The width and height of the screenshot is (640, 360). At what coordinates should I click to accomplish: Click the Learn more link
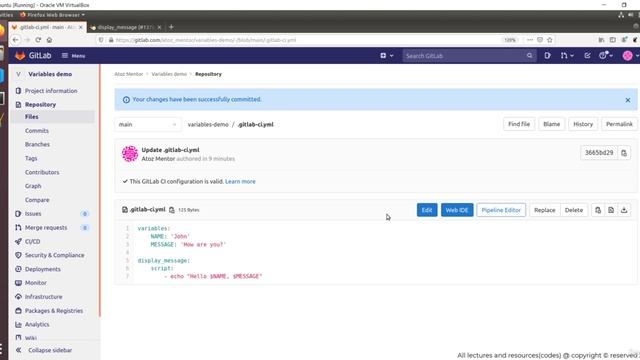tap(240, 182)
